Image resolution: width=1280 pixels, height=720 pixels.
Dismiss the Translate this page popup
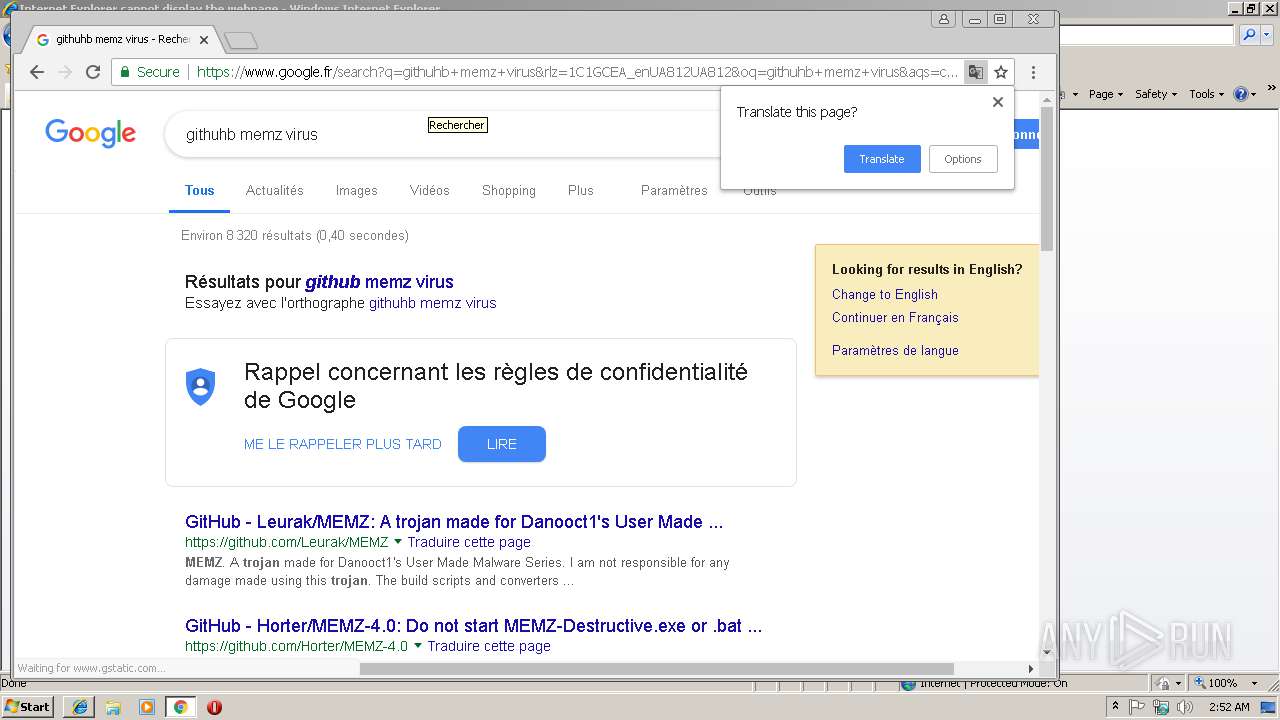pos(997,102)
